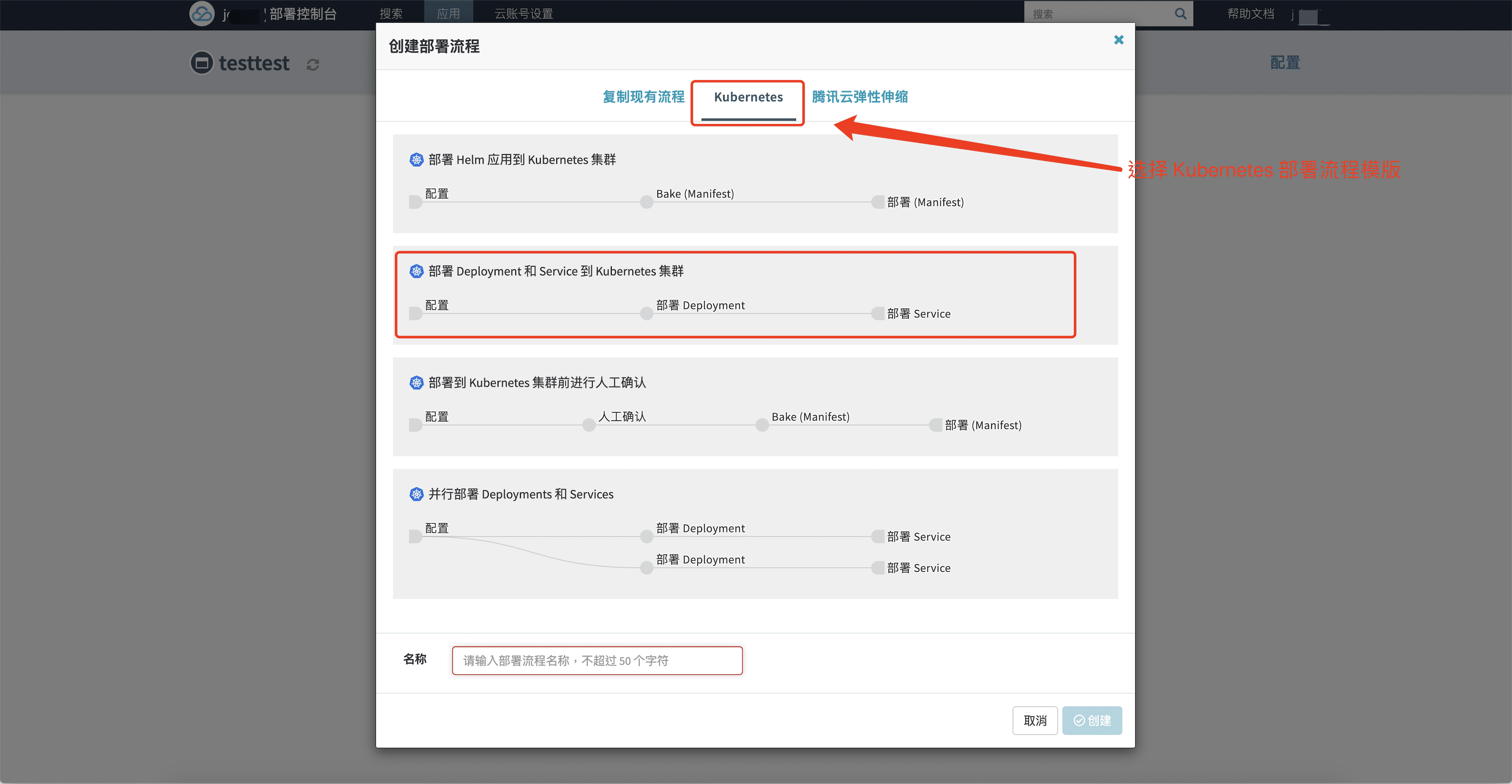
Task: Click the search magnifier icon in navbar
Action: click(1180, 13)
